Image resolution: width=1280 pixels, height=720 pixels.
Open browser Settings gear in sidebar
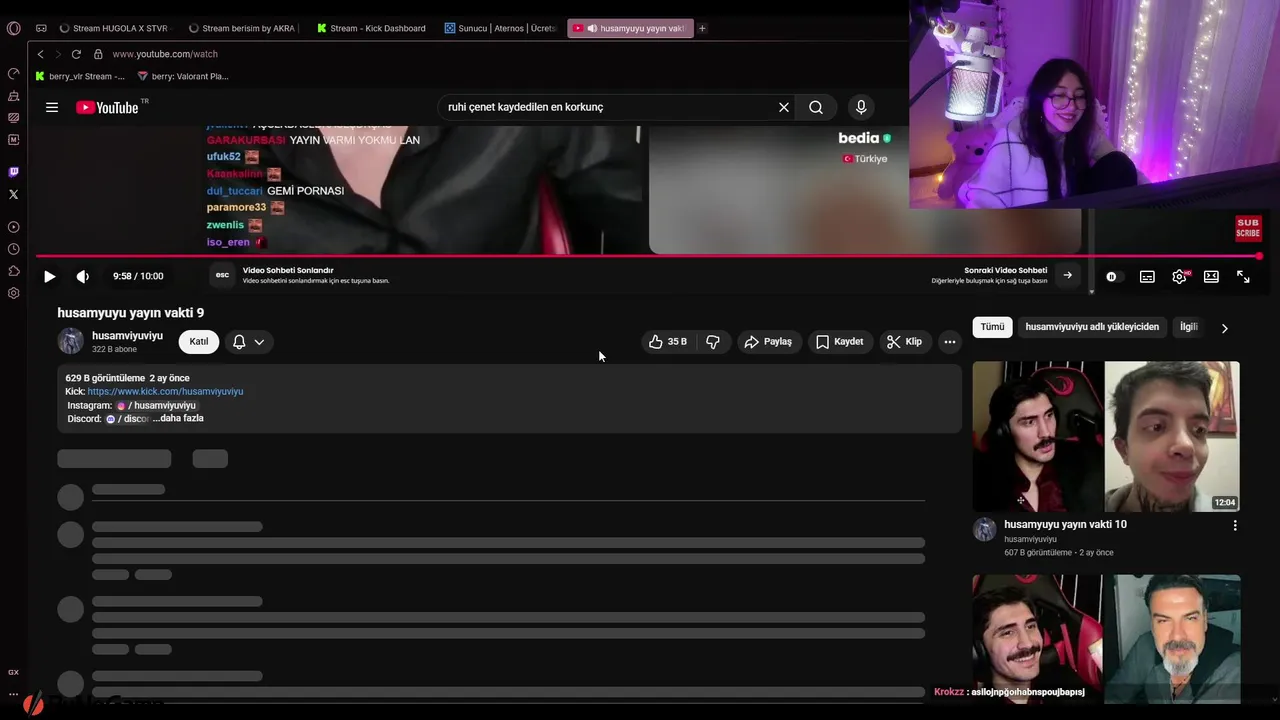tap(13, 293)
